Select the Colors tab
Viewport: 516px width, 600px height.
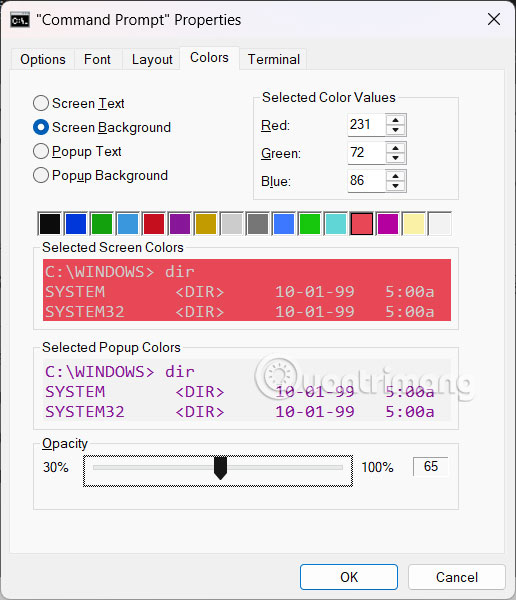(209, 58)
